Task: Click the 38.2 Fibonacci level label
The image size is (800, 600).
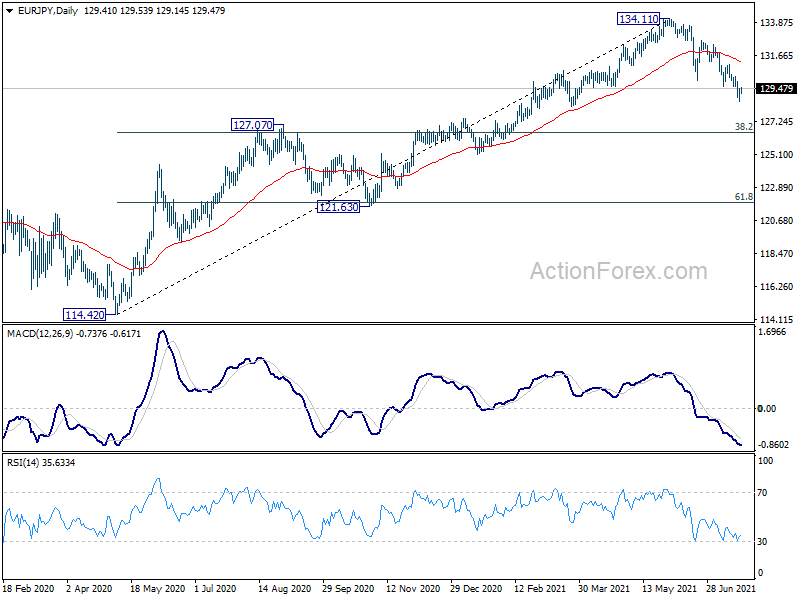Action: tap(744, 127)
